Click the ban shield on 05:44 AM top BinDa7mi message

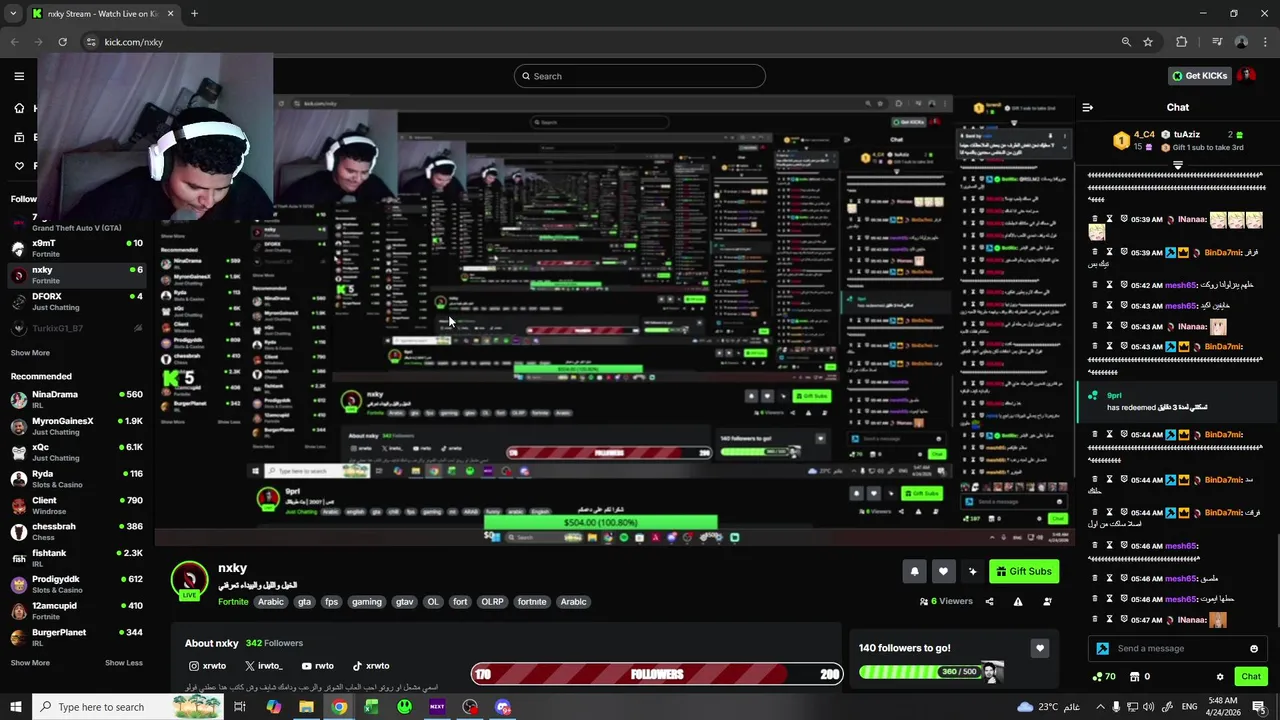1124,435
